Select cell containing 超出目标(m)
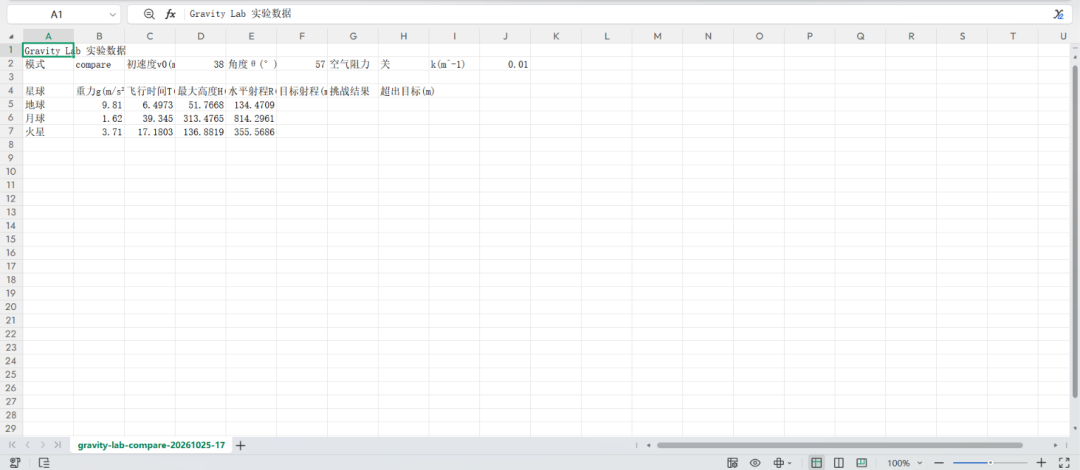The width and height of the screenshot is (1080, 470). [x=404, y=91]
